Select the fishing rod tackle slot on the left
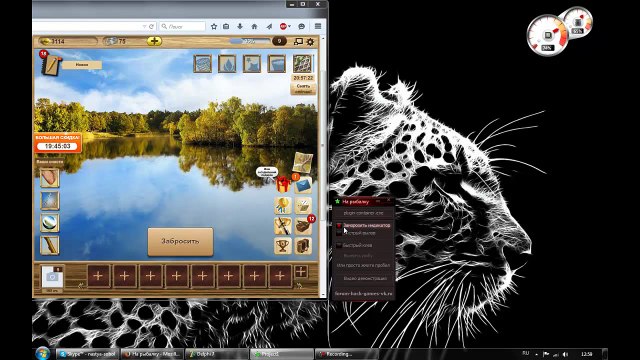 click(x=49, y=245)
